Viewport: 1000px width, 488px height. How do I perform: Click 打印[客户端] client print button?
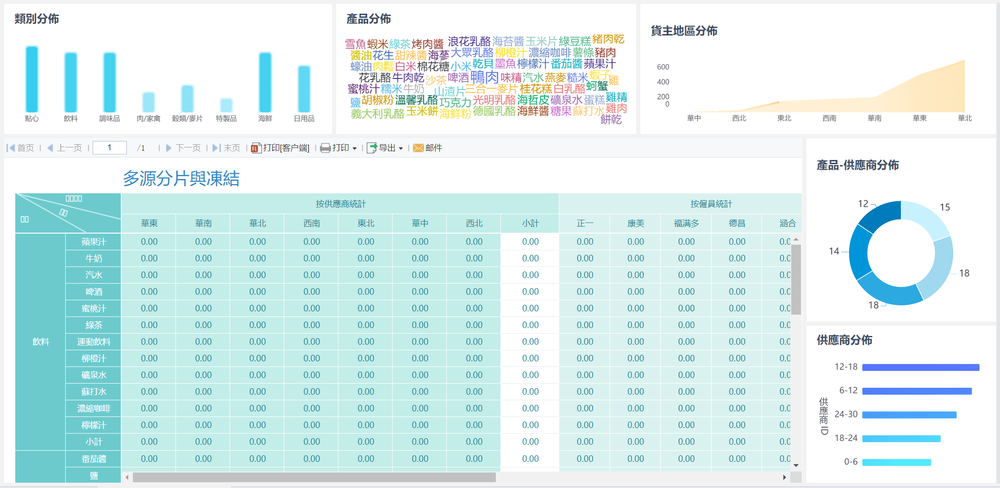pyautogui.click(x=281, y=148)
